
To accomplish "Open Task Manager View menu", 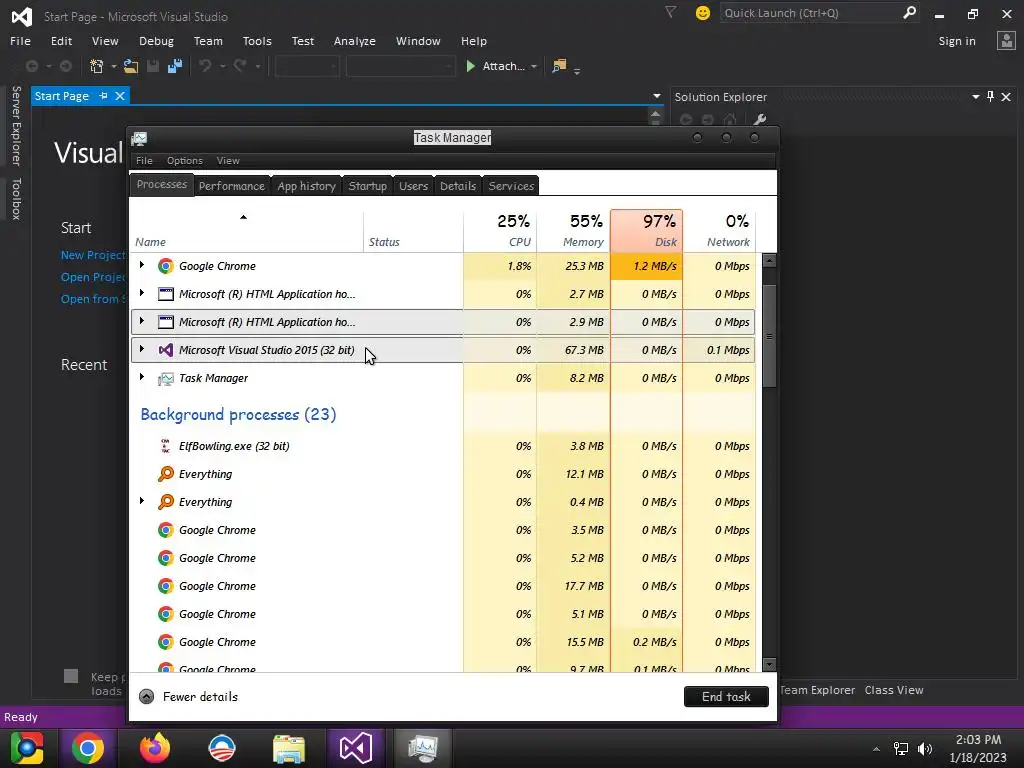I will coord(228,161).
